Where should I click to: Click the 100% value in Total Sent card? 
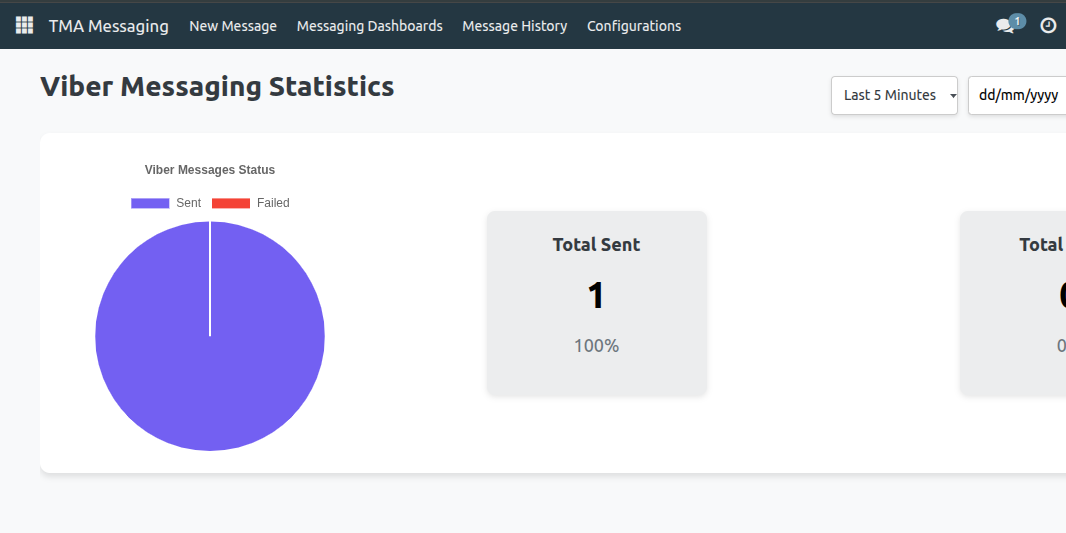coord(596,346)
